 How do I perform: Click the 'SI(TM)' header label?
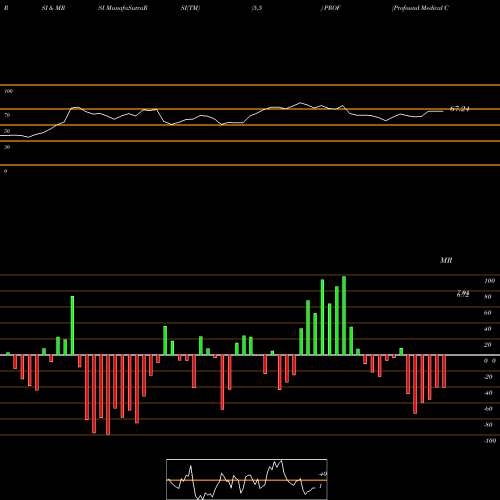click(x=190, y=8)
